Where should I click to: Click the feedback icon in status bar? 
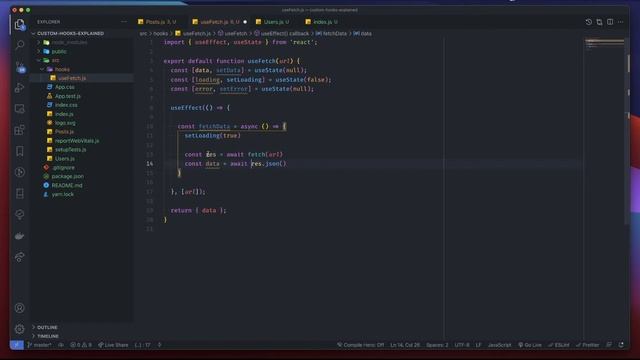[609, 345]
